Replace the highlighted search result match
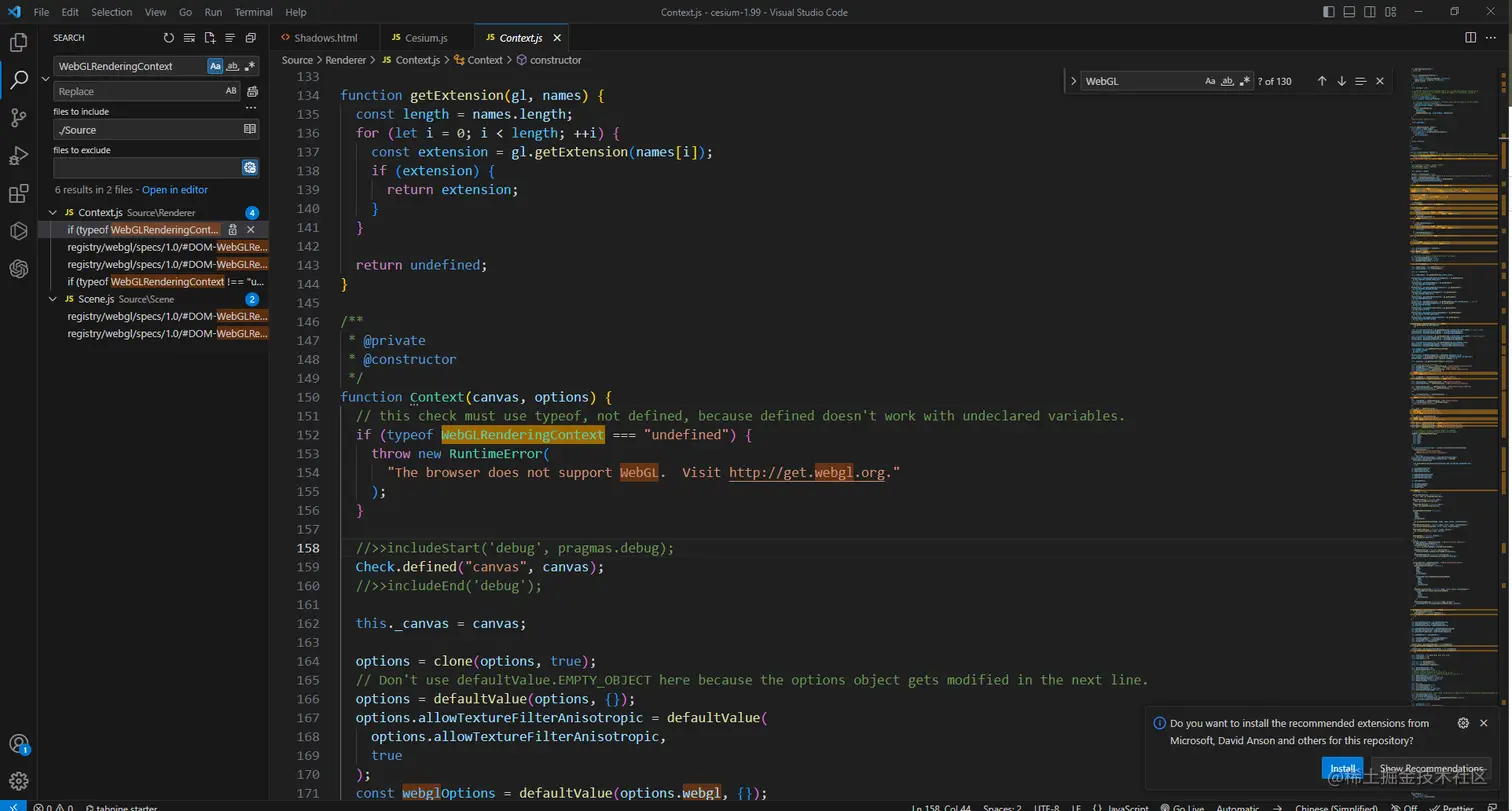This screenshot has height=811, width=1512. tap(232, 230)
